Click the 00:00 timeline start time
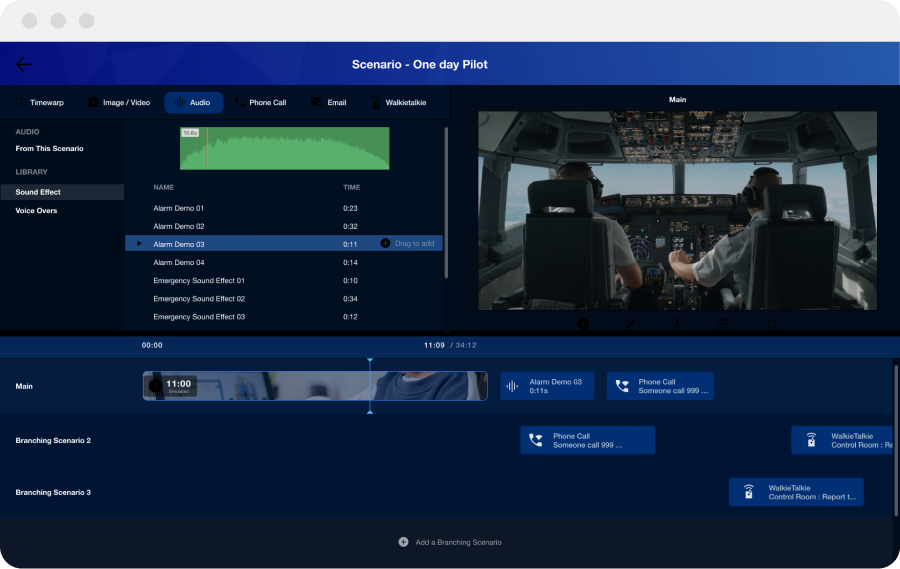 (152, 345)
